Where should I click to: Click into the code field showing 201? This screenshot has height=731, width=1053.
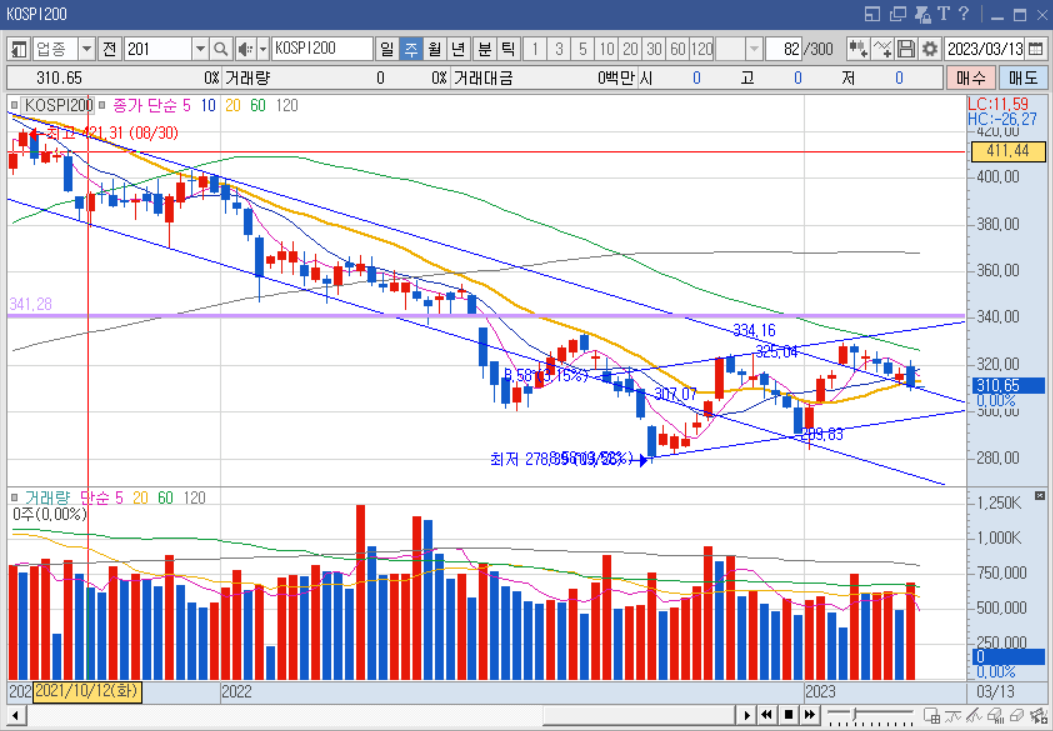point(158,49)
